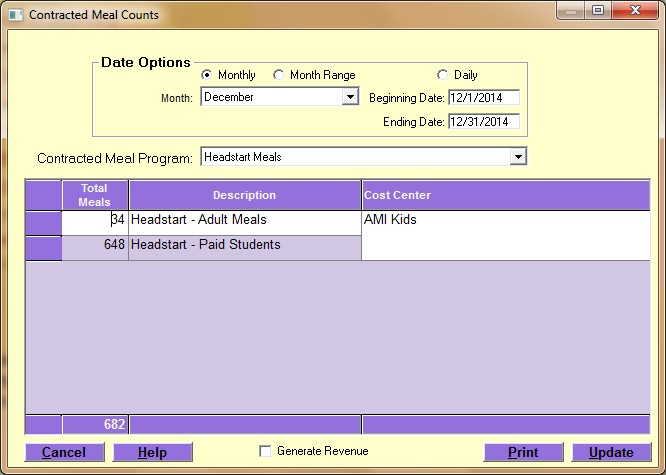Switch to the Daily radio option

(443, 75)
